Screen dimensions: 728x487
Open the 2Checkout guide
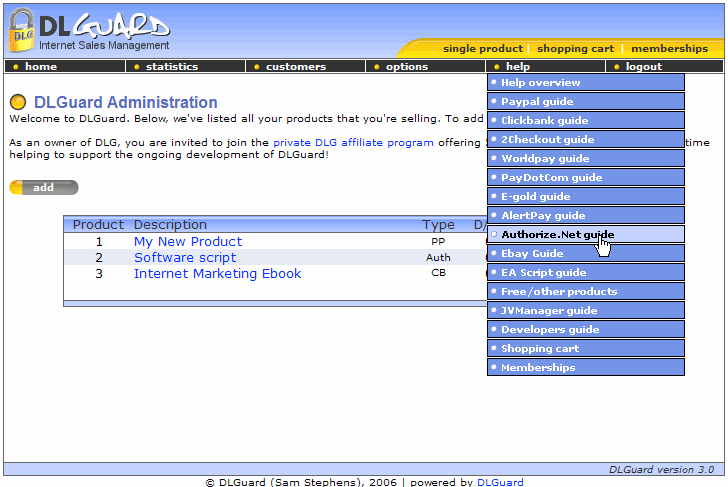point(586,140)
